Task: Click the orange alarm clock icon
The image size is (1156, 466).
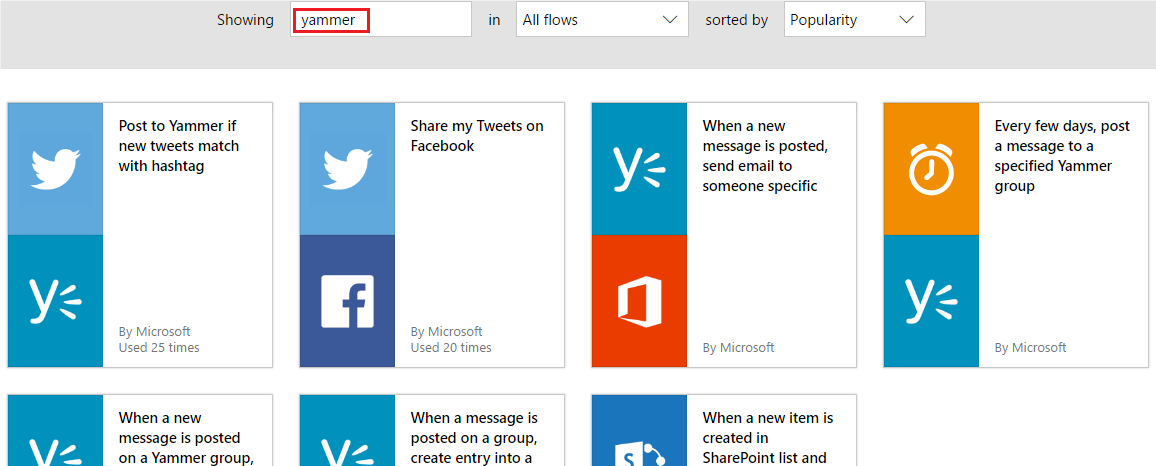Action: (931, 168)
